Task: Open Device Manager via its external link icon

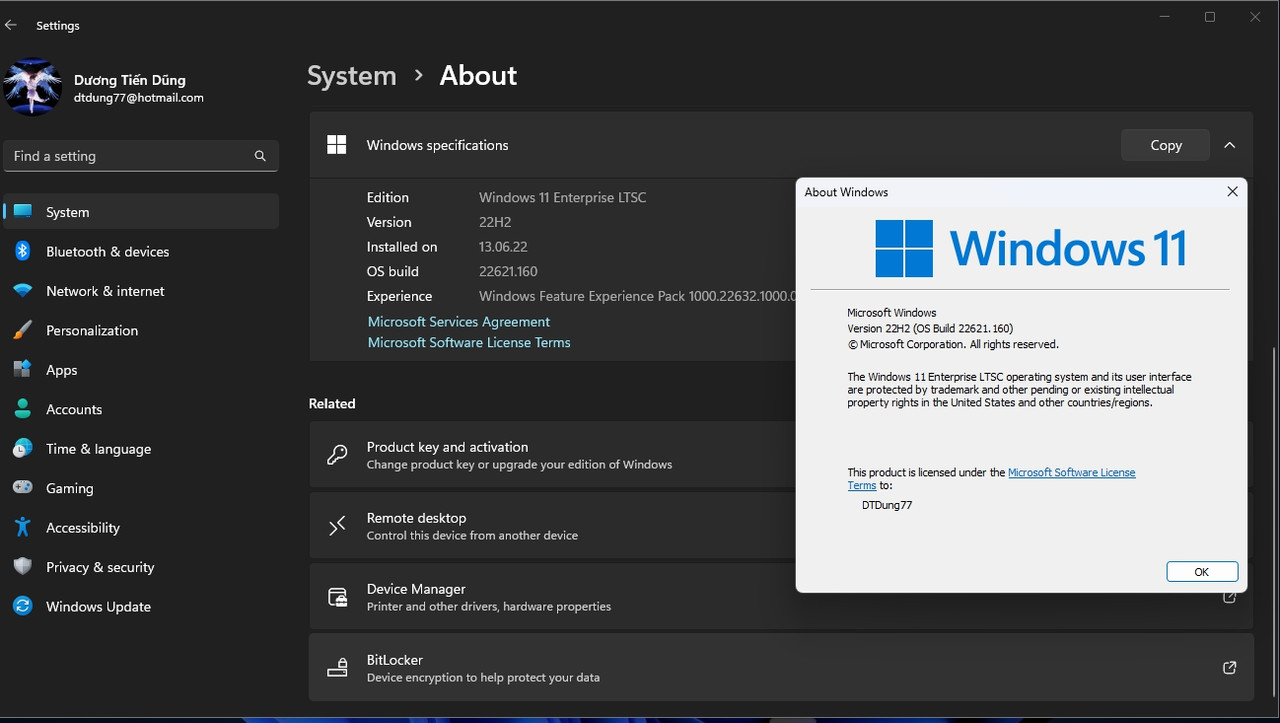Action: pyautogui.click(x=1229, y=596)
